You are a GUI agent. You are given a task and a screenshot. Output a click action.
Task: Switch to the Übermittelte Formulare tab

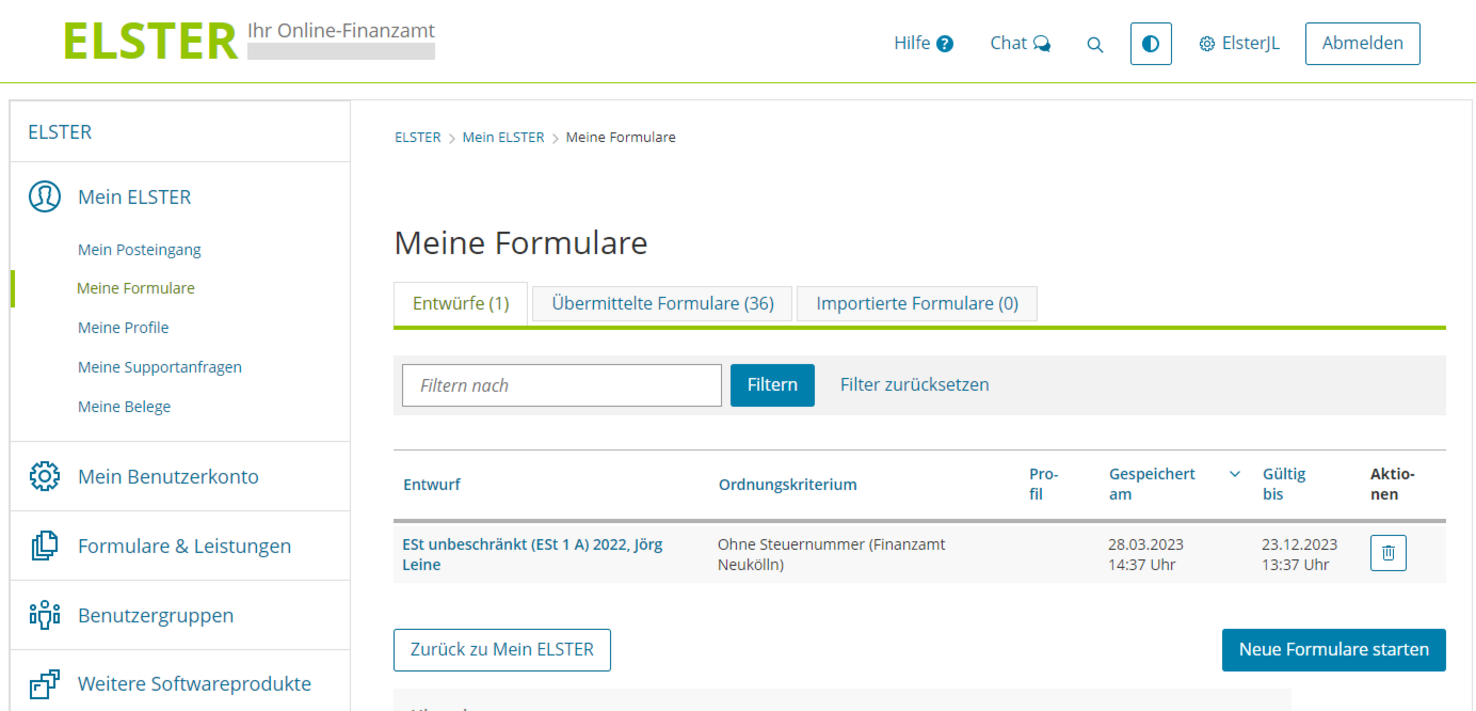click(x=661, y=303)
